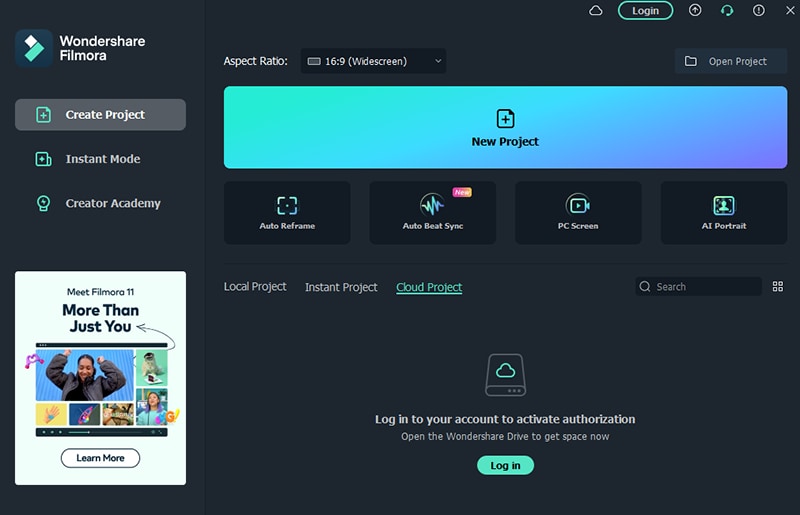This screenshot has width=800, height=515.
Task: Start a New Project
Action: pos(505,128)
